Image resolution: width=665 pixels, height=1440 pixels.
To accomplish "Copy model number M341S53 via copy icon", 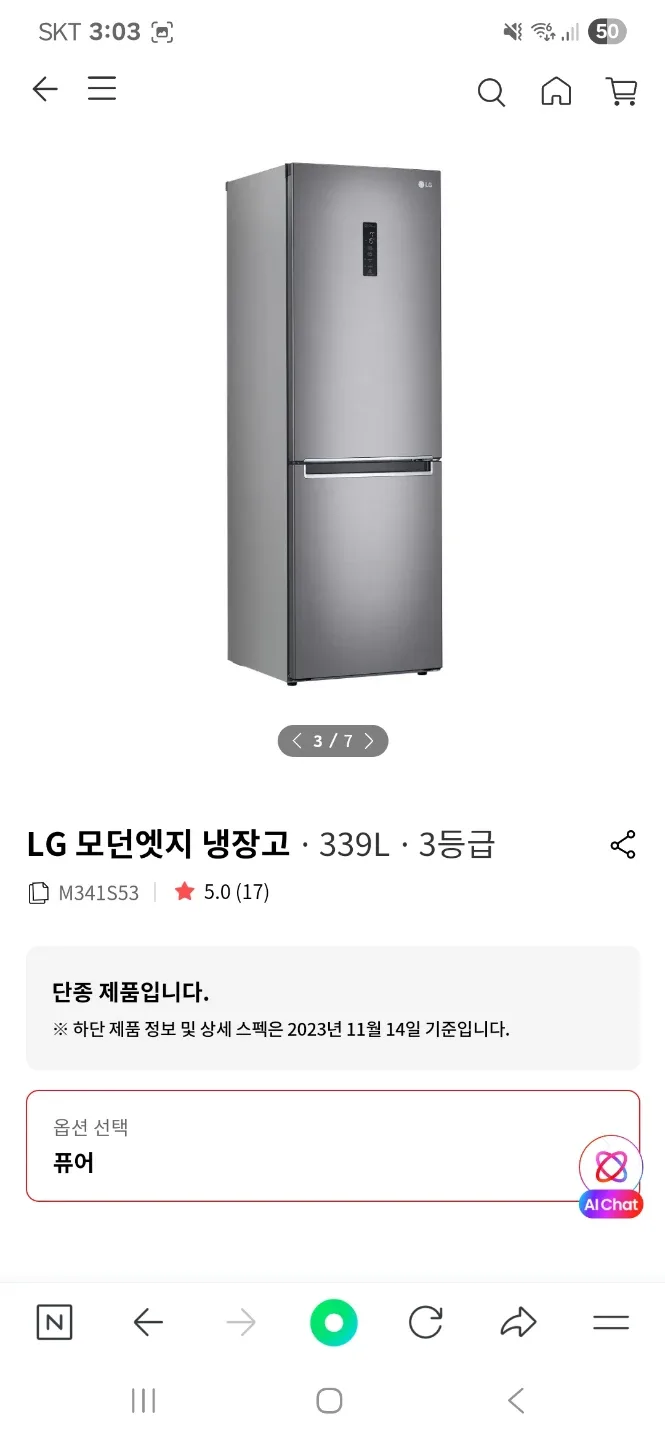I will click(38, 892).
